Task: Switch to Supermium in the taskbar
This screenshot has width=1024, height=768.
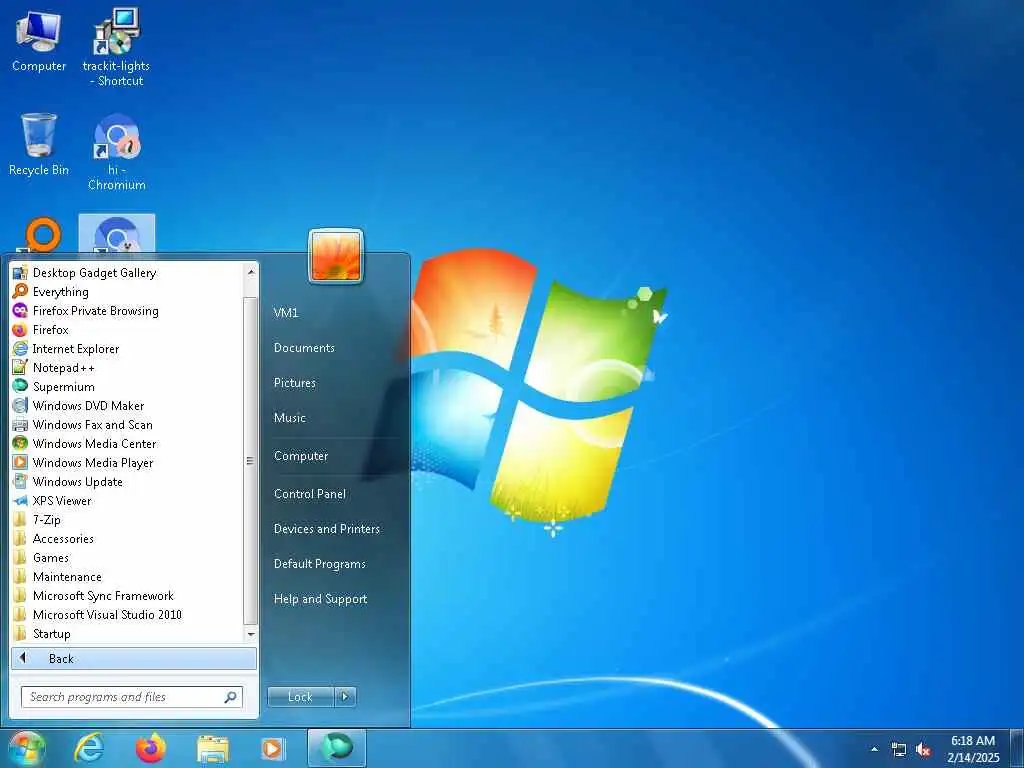Action: click(337, 748)
